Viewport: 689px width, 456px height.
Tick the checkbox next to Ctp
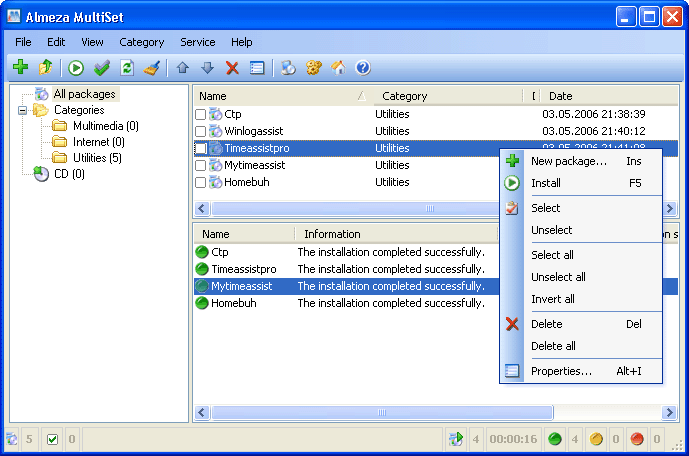coord(201,115)
